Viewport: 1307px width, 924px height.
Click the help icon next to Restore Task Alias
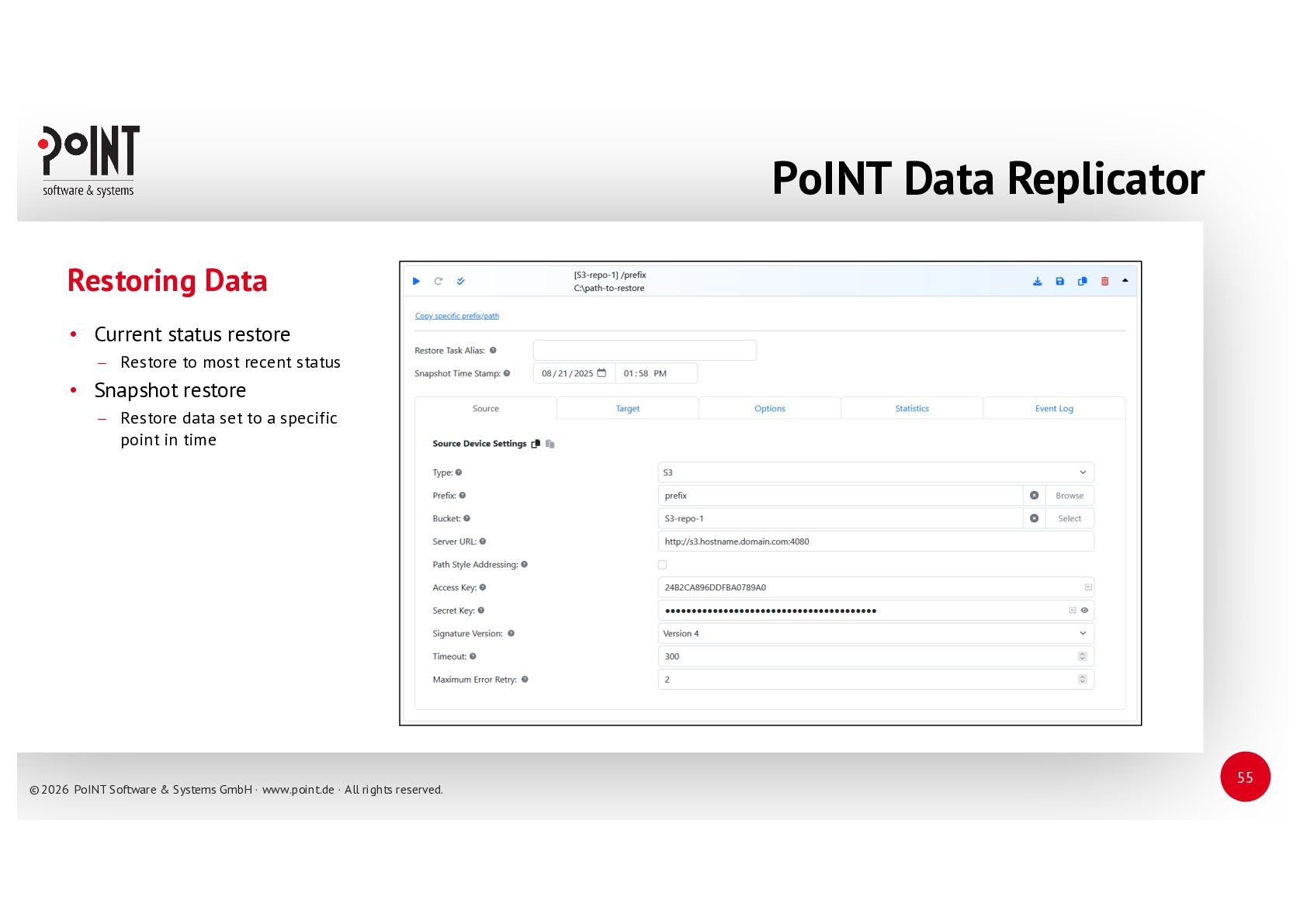point(493,351)
